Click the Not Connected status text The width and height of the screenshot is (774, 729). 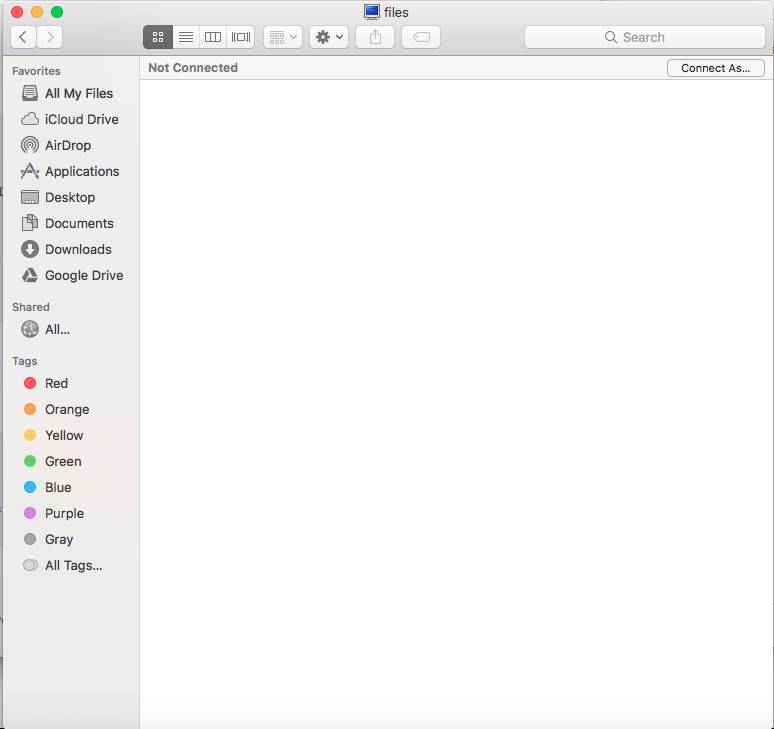tap(193, 68)
